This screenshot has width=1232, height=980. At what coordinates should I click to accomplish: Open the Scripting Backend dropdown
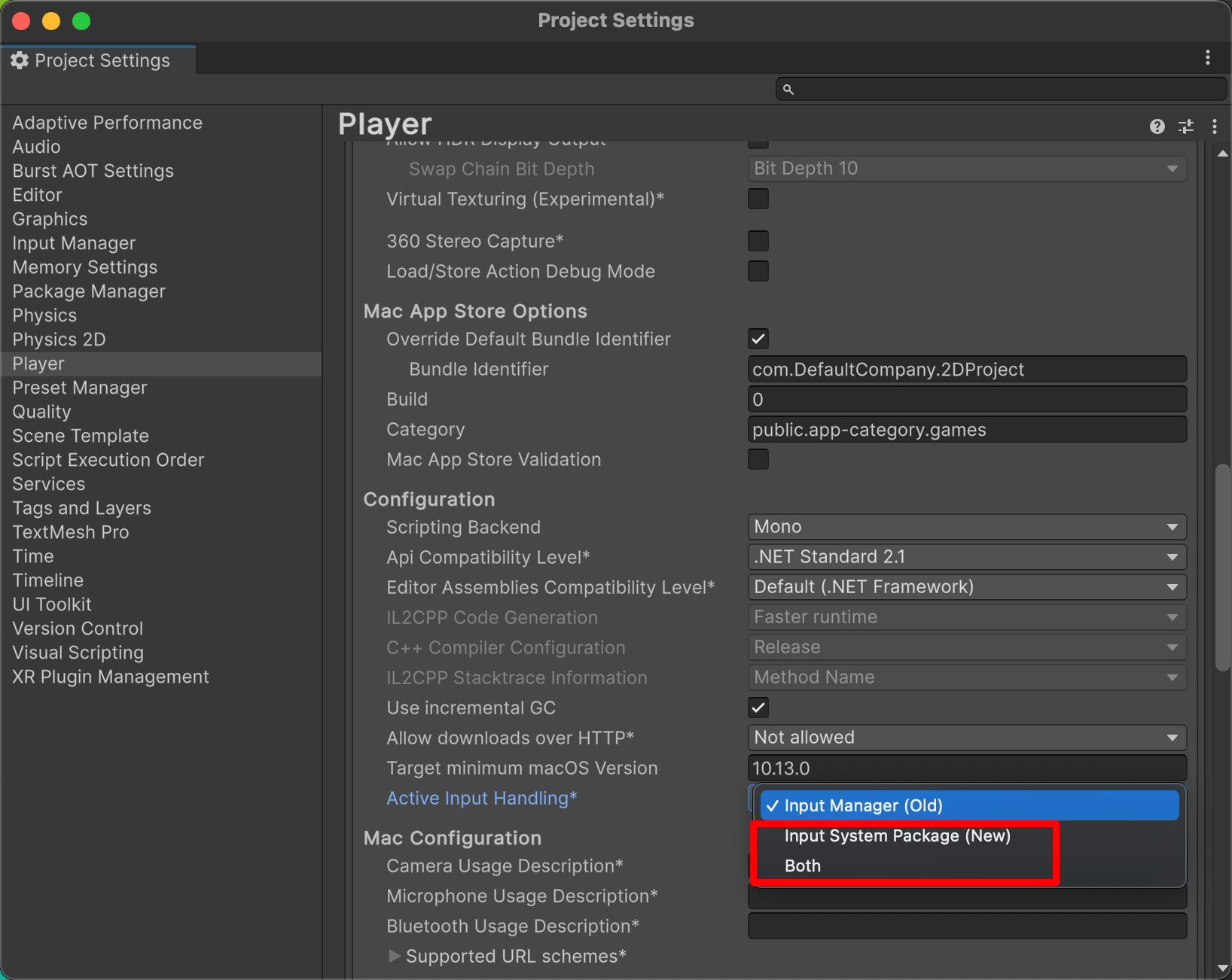(x=967, y=527)
